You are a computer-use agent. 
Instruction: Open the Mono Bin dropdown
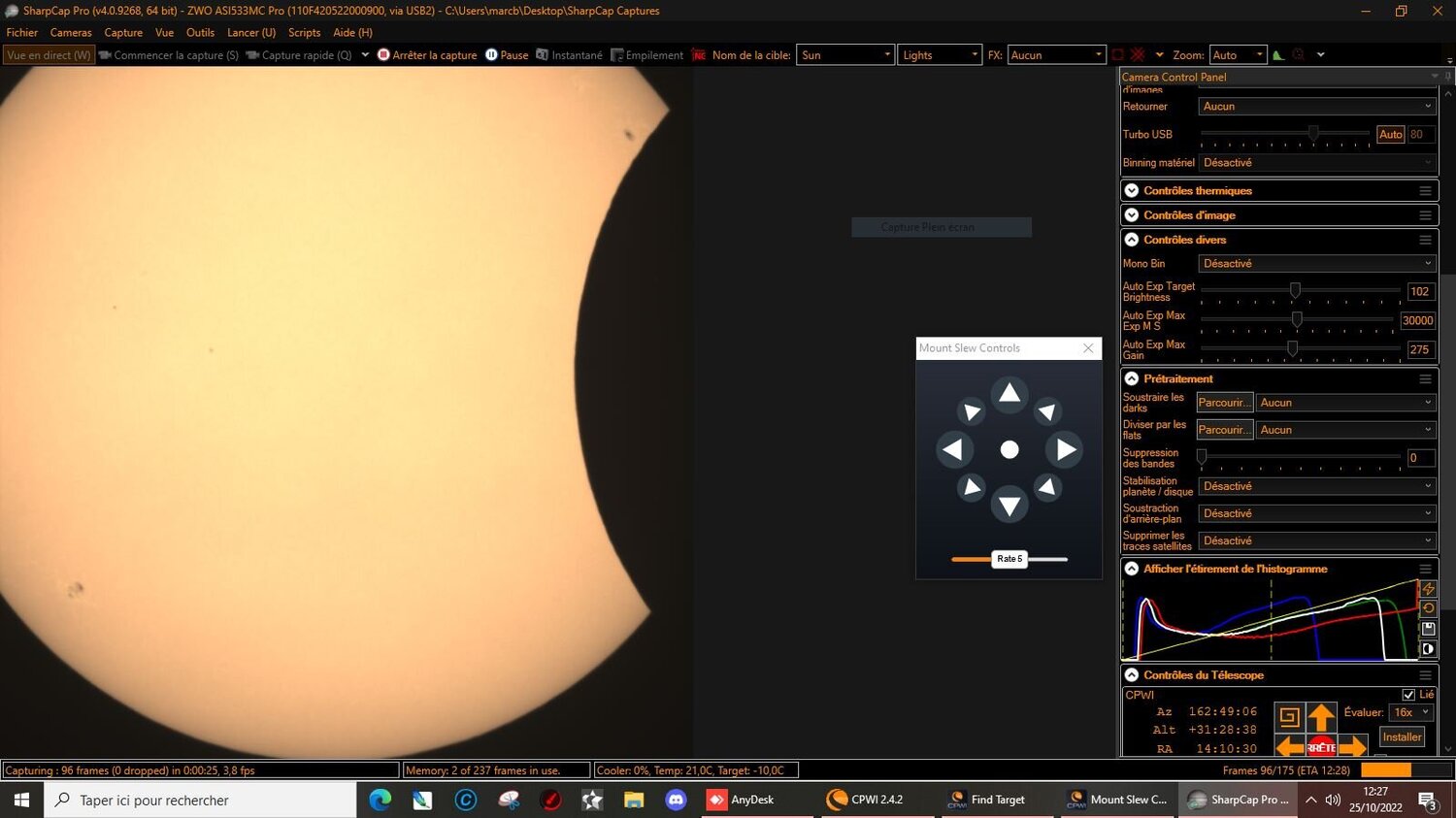1317,264
